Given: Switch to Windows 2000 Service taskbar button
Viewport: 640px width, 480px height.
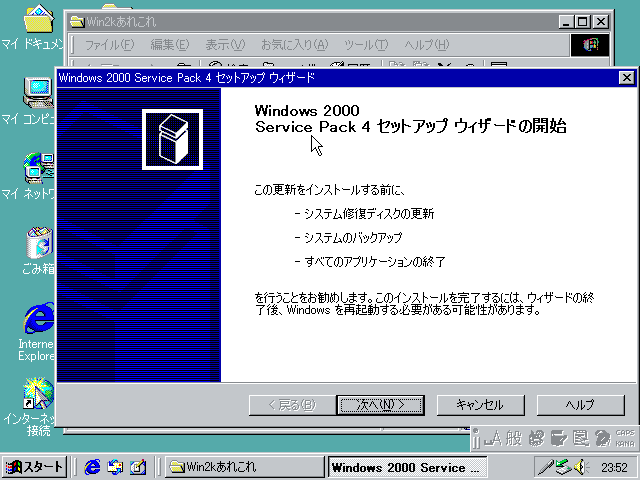Looking at the screenshot, I should 408,467.
